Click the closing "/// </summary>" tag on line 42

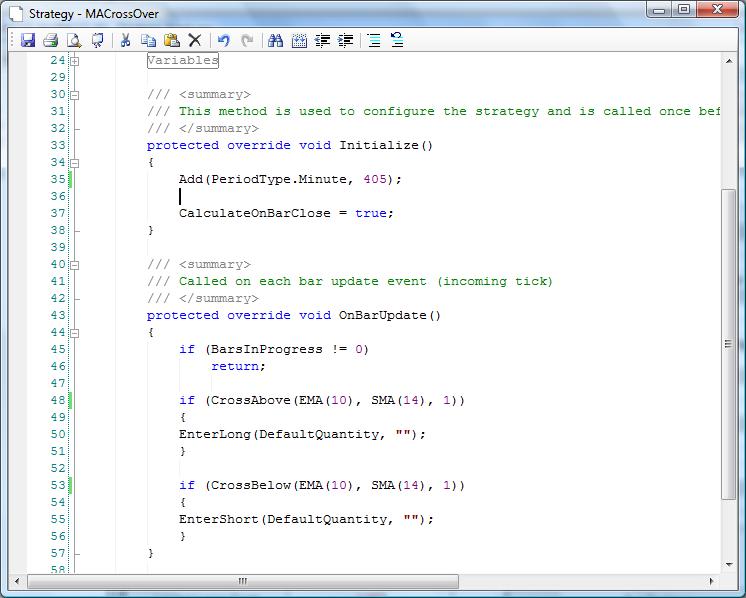coord(203,298)
